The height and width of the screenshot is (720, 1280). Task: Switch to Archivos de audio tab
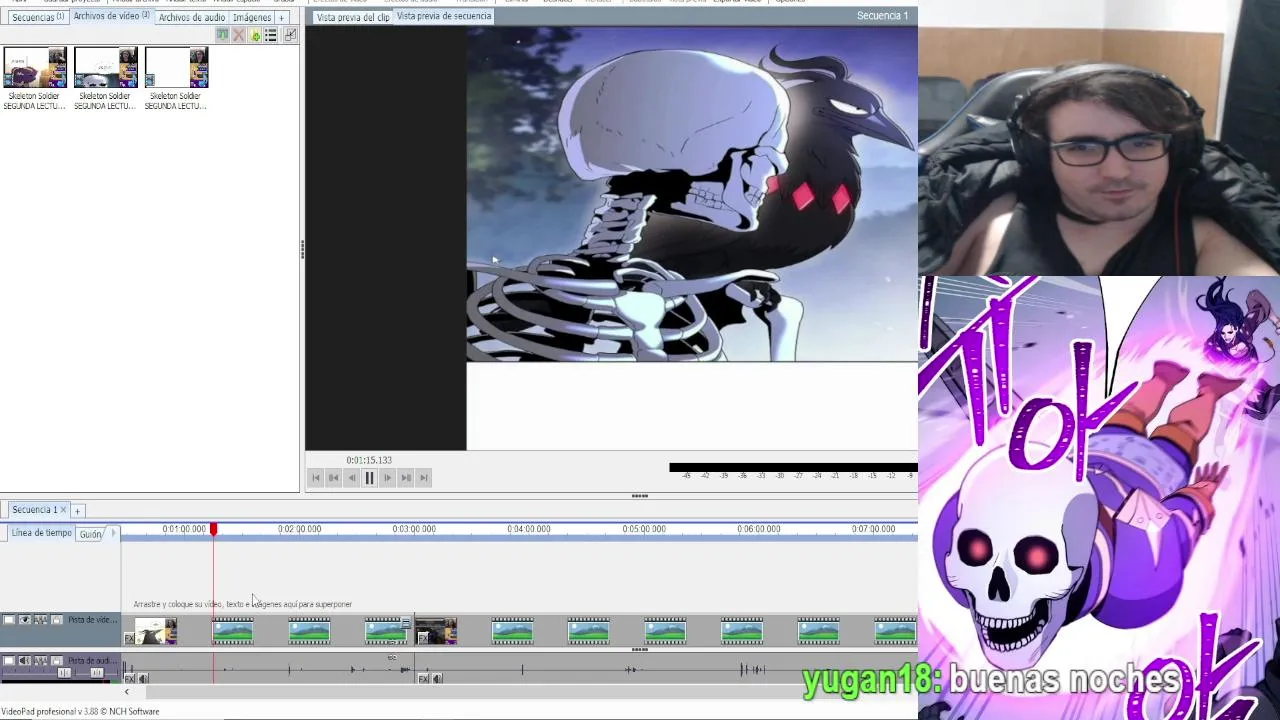click(x=191, y=17)
